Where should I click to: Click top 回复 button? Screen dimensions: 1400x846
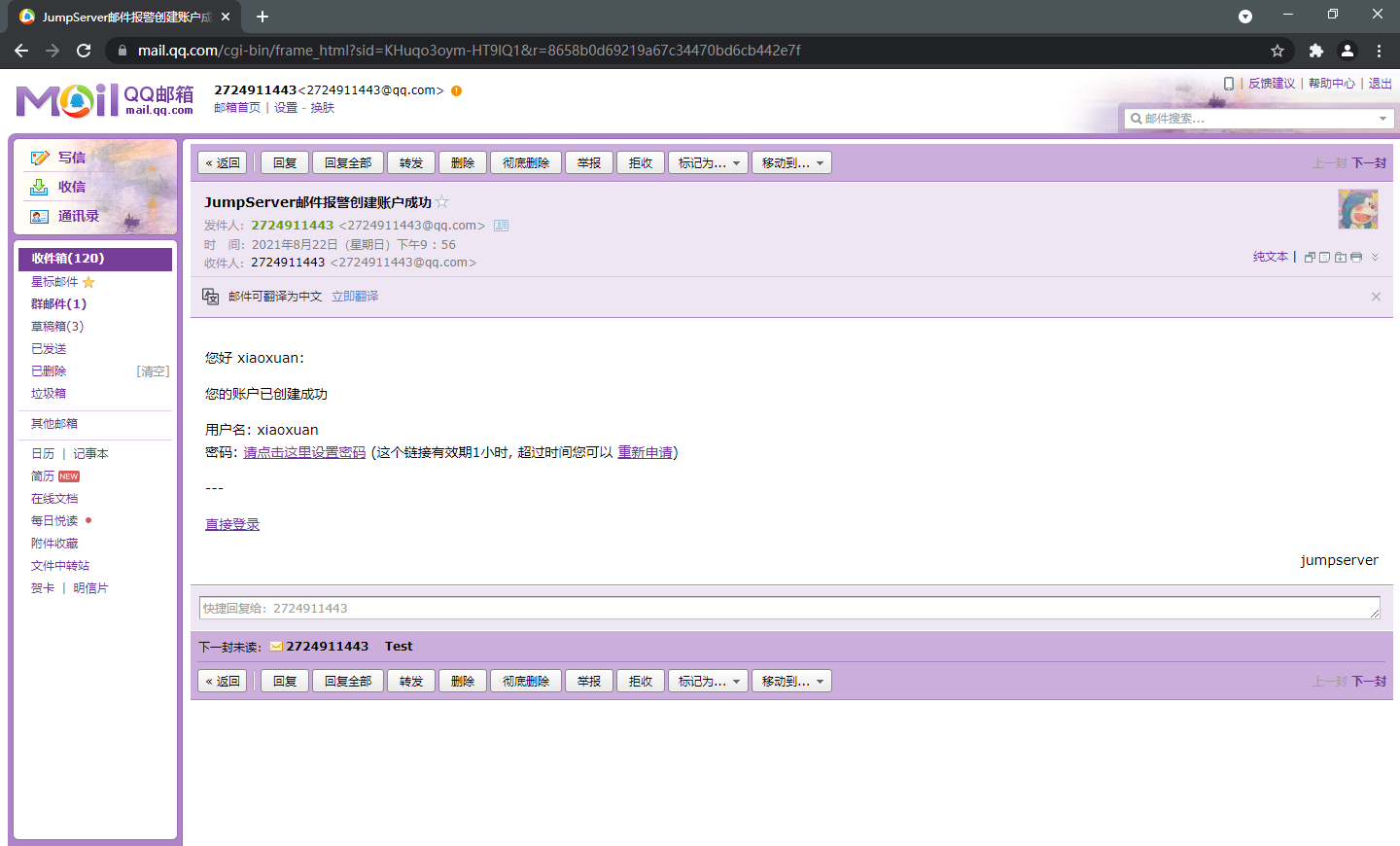pyautogui.click(x=285, y=163)
